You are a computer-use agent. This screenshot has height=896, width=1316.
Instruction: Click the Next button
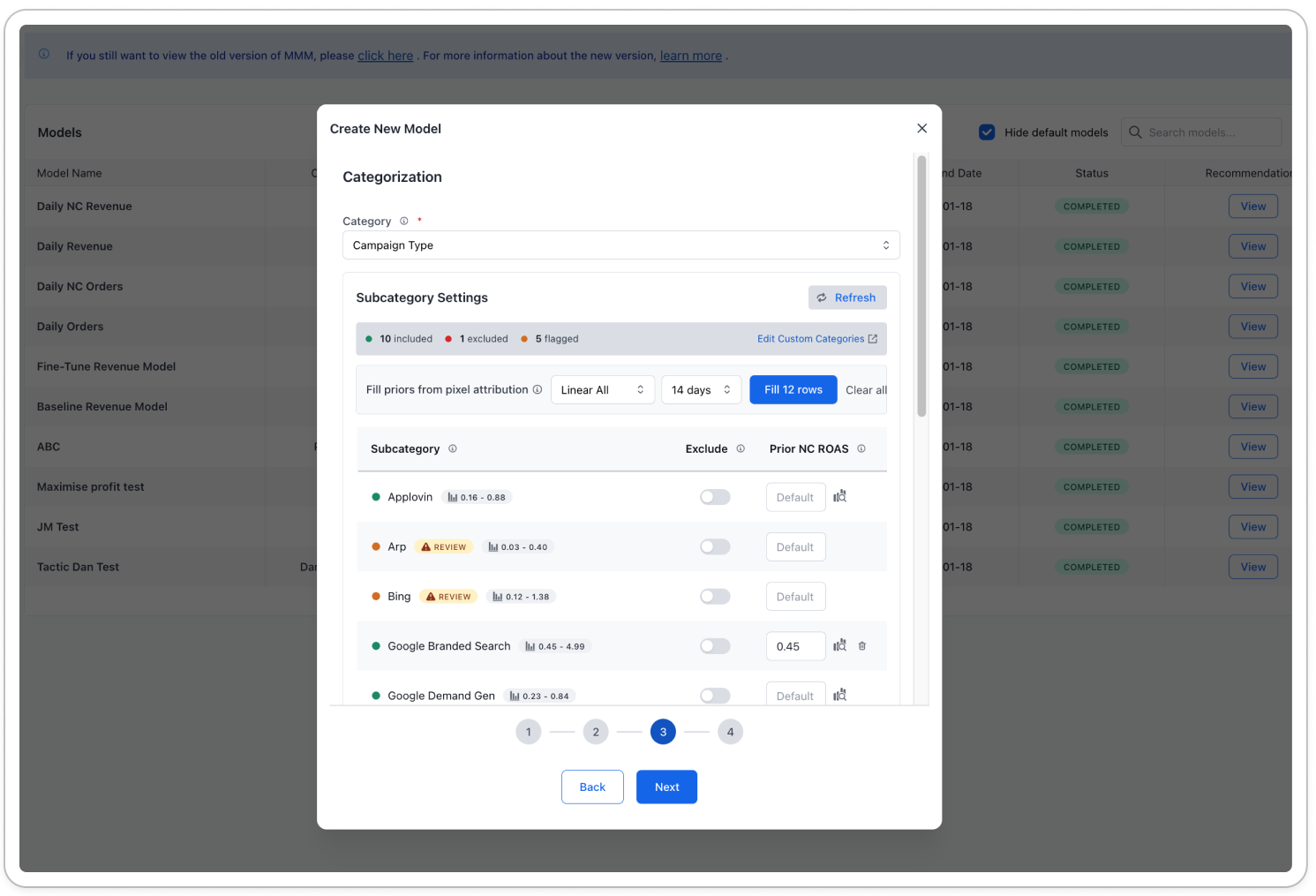coord(666,787)
